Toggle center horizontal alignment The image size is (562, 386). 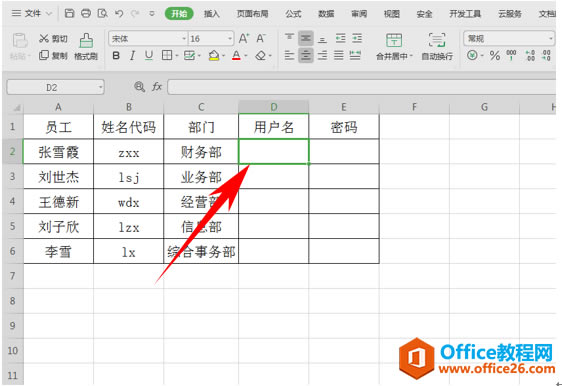[306, 55]
